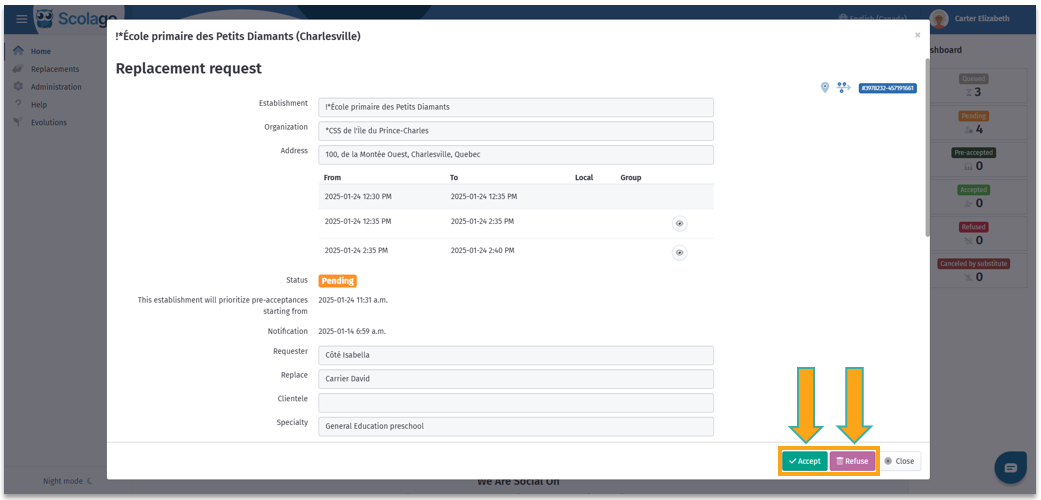Click the workflow arrows icon beside the request ID

[x=844, y=88]
